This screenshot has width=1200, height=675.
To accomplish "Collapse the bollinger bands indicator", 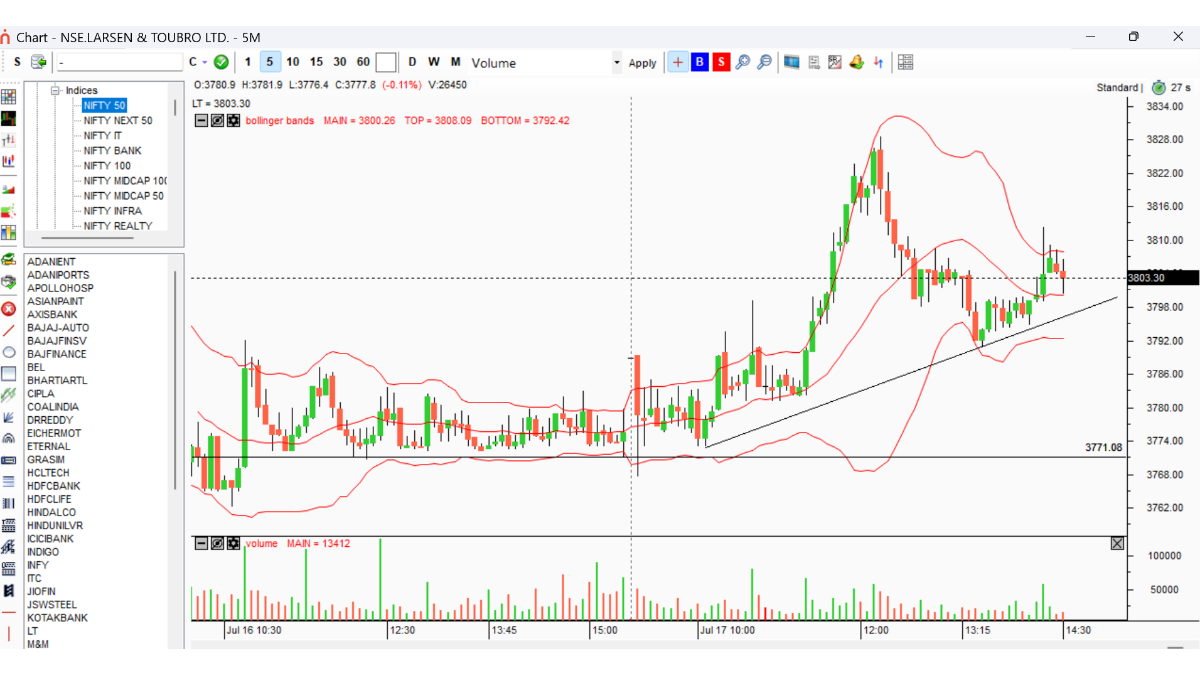I will coord(201,121).
